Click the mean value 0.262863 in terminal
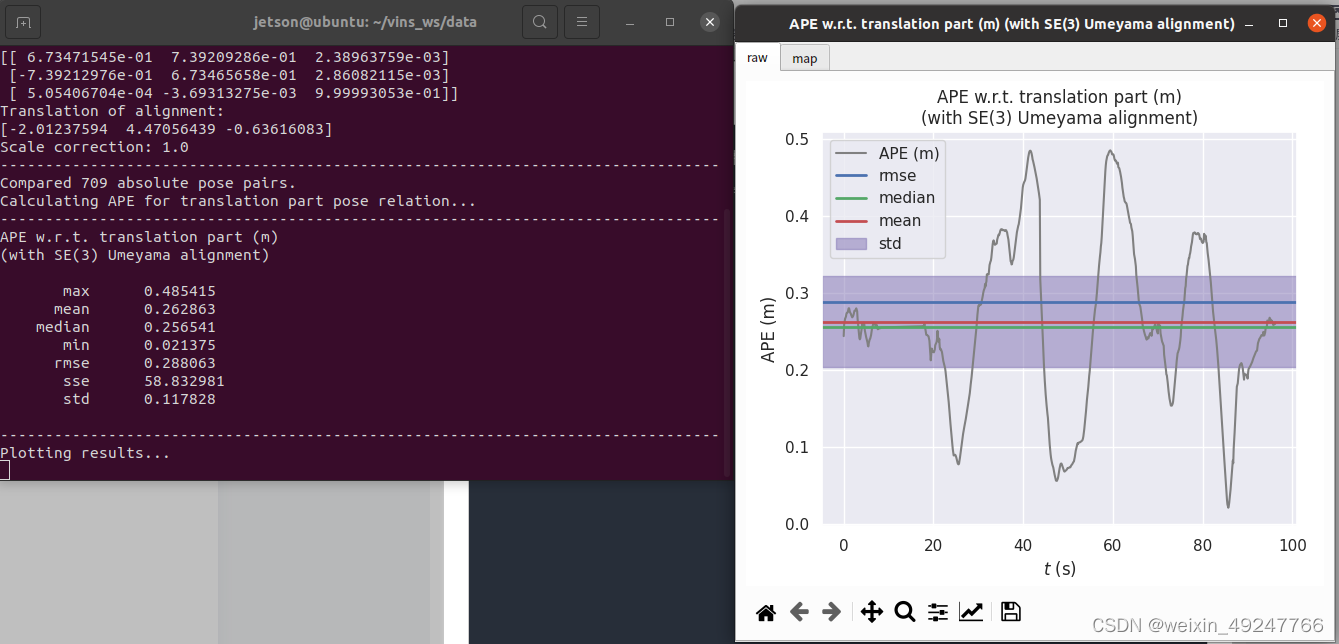The width and height of the screenshot is (1339, 644). (180, 309)
